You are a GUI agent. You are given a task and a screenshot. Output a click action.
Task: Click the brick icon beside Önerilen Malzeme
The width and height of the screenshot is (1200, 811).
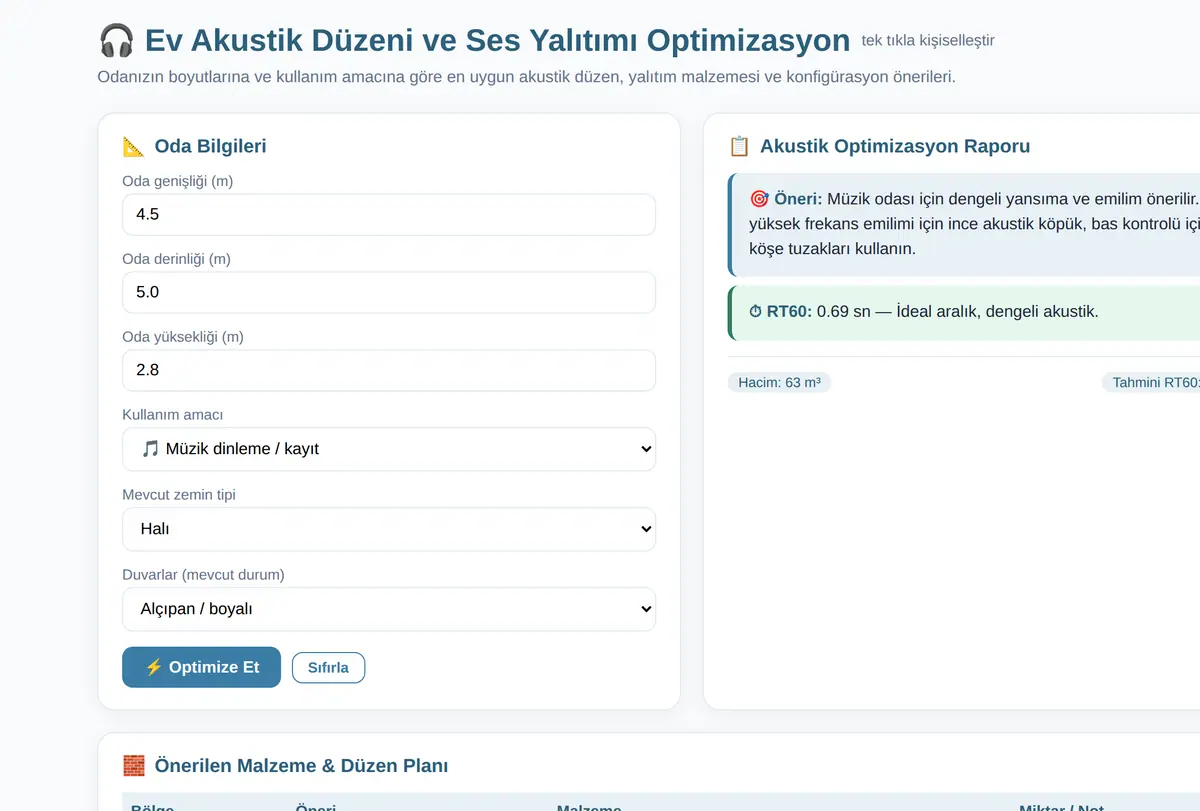pos(133,766)
